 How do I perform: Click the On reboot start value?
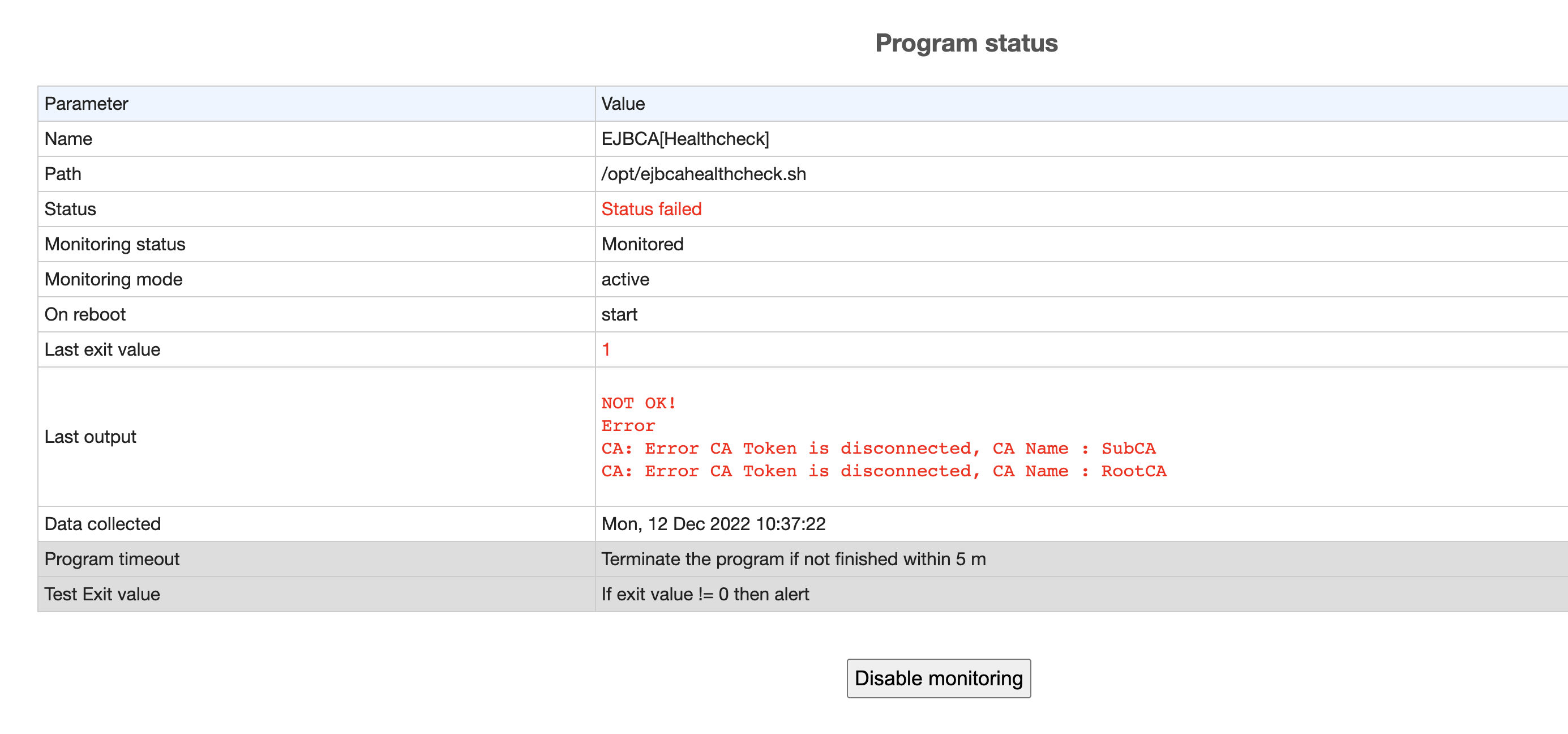point(619,314)
